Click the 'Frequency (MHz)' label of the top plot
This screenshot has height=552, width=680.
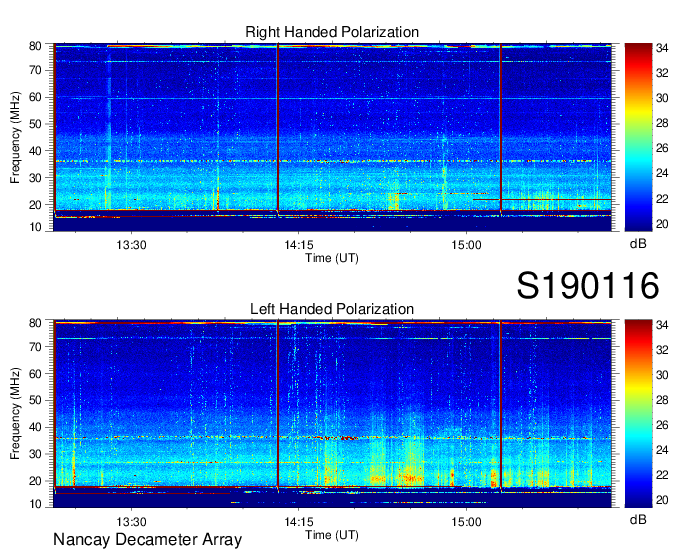point(16,137)
